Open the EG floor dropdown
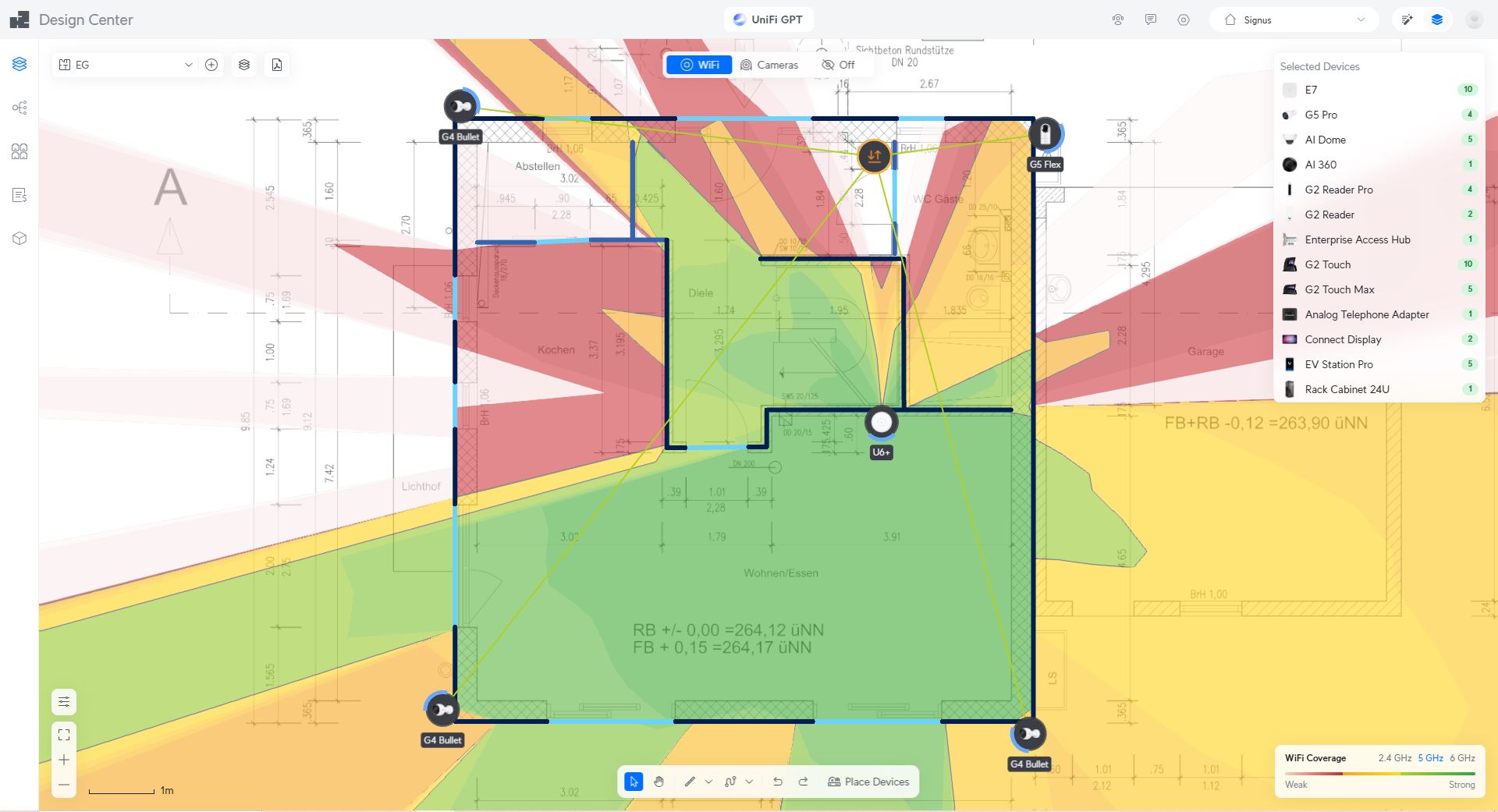 (126, 65)
